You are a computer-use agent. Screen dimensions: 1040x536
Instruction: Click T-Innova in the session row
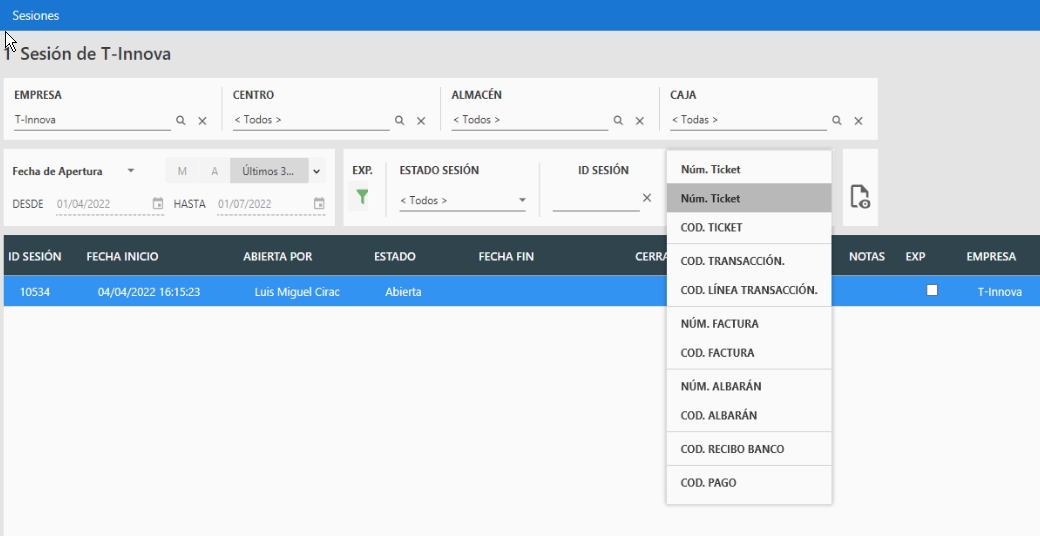click(1000, 292)
